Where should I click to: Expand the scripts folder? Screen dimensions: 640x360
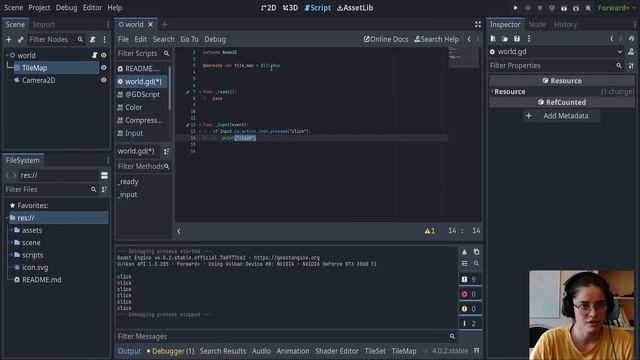(x=11, y=255)
